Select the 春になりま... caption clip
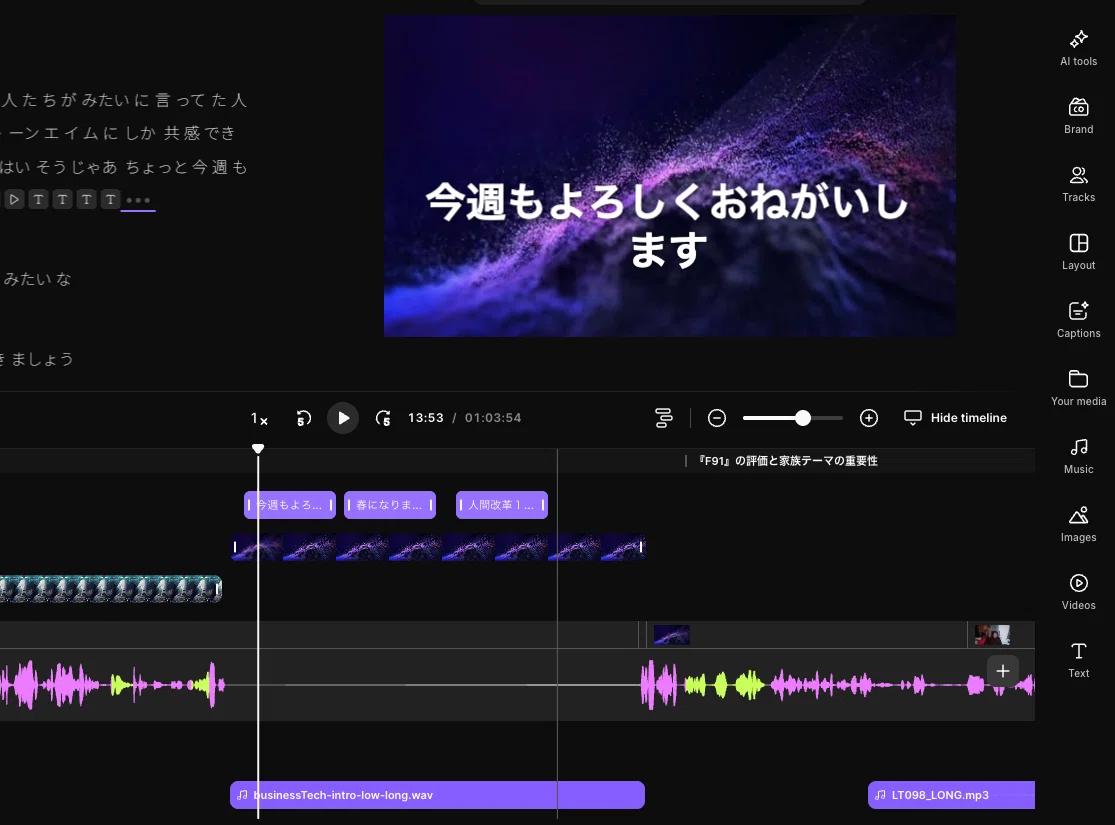Viewport: 1115px width, 825px height. 390,505
